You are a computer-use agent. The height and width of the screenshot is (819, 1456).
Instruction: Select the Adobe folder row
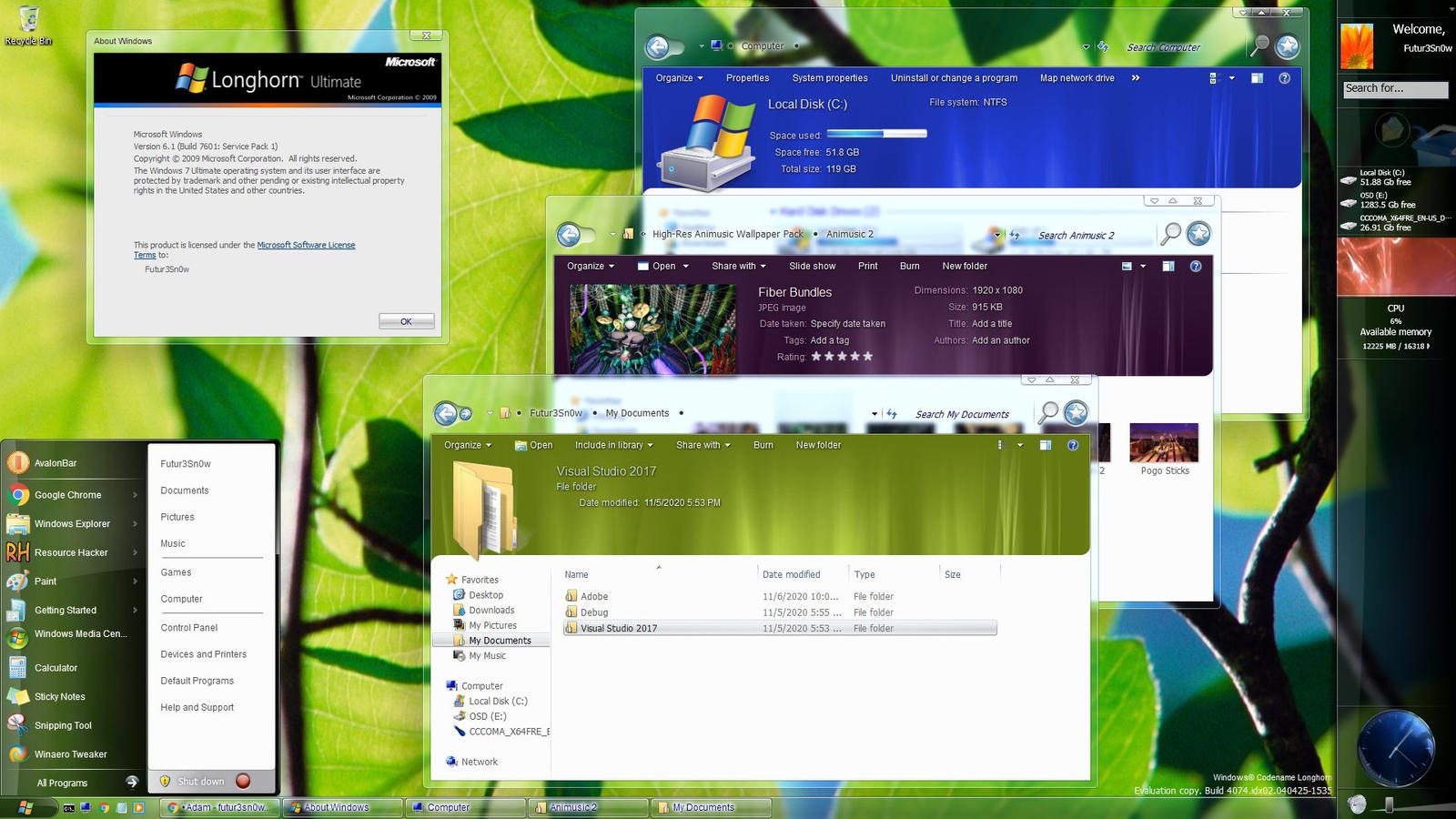click(780, 597)
